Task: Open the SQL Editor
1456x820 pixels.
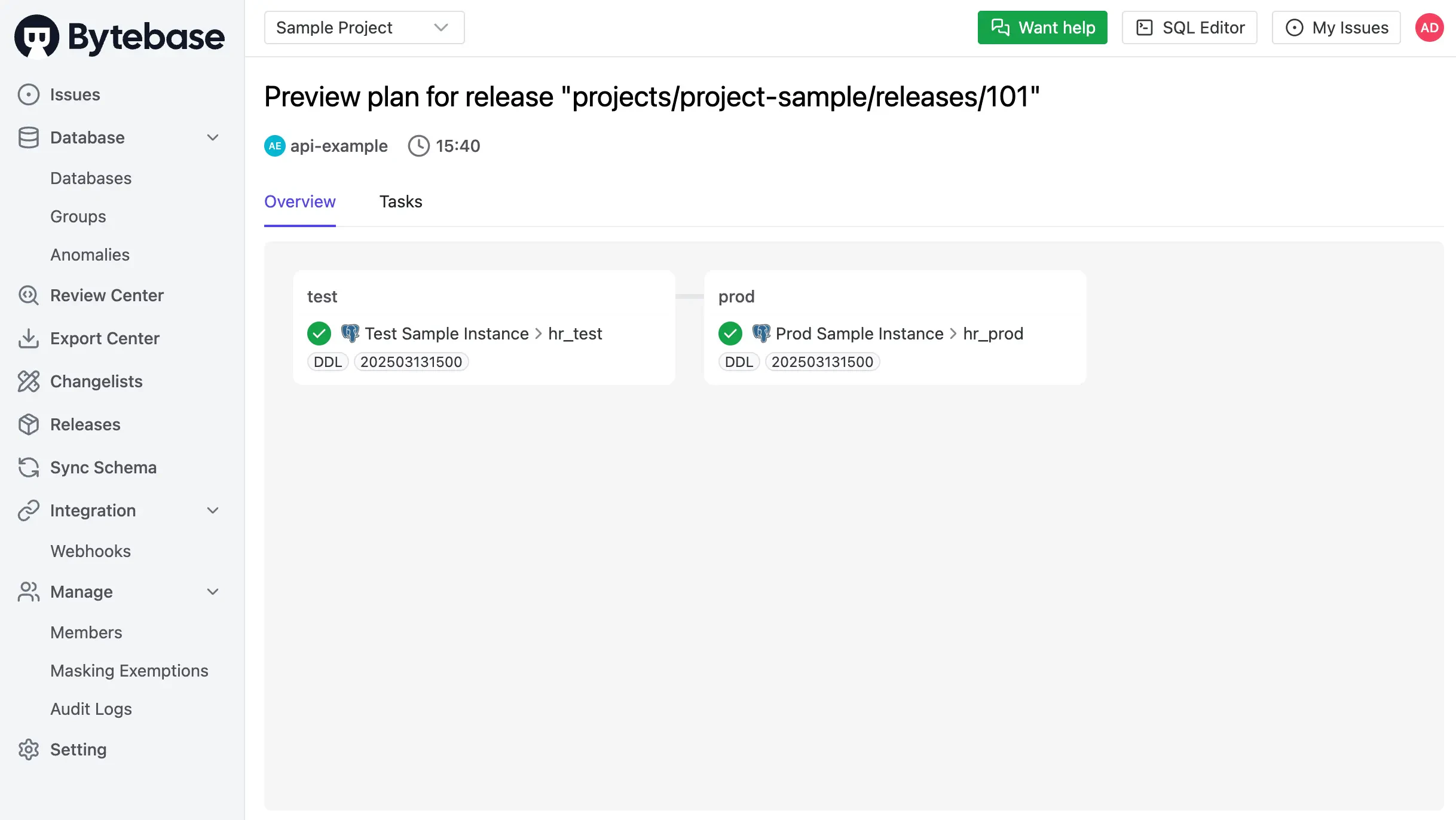Action: click(1189, 27)
